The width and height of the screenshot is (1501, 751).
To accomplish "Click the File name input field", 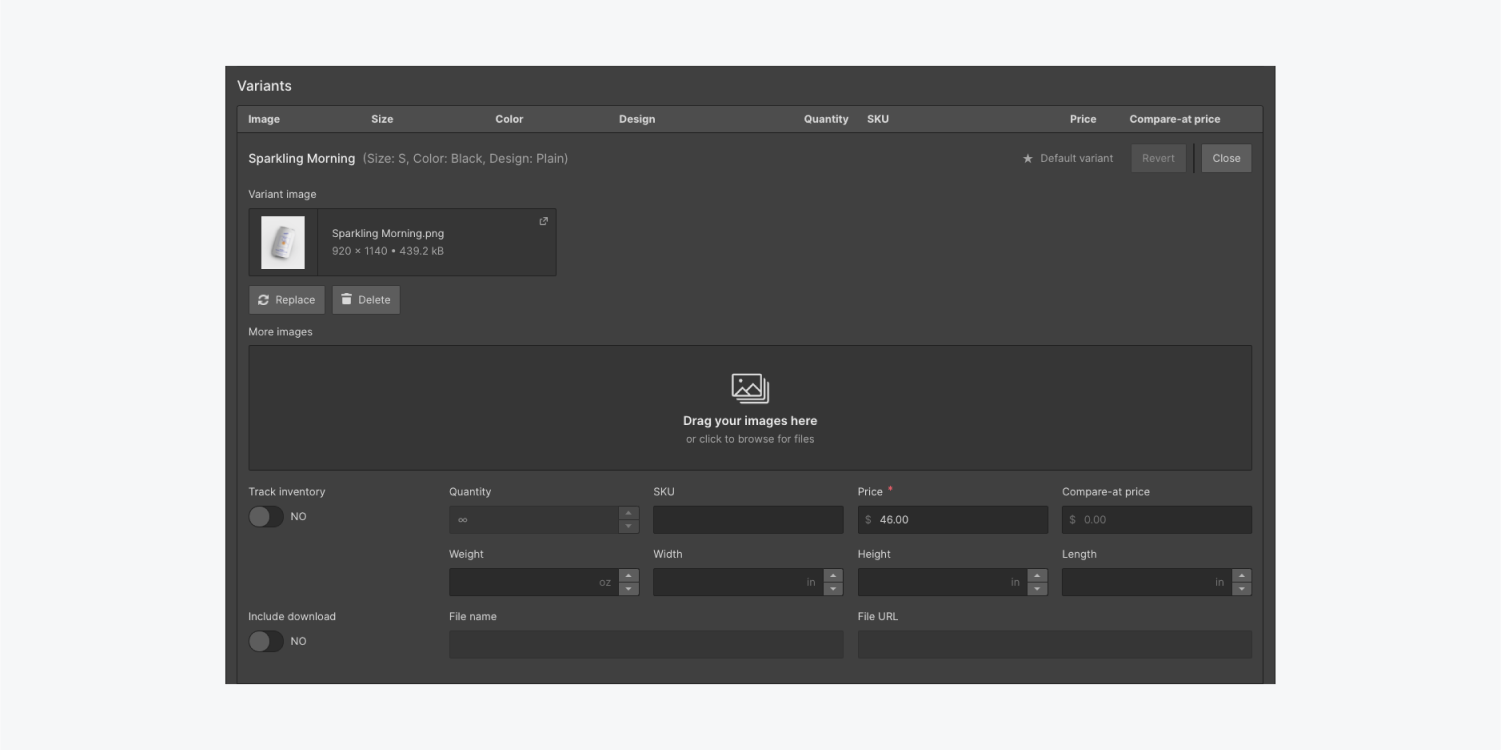I will (645, 644).
